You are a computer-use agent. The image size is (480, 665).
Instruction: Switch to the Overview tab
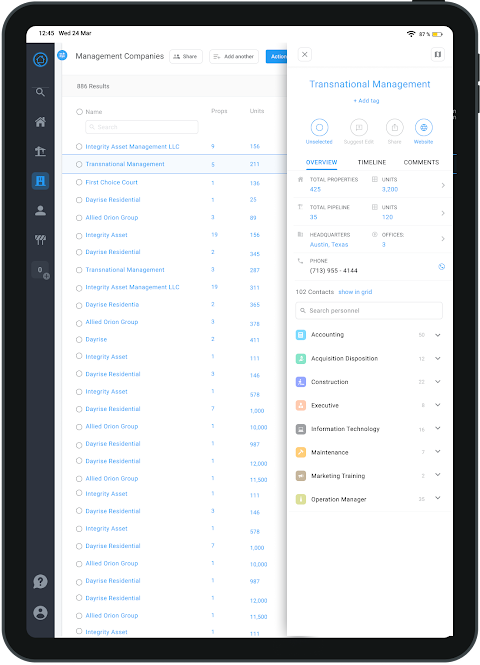coord(321,162)
